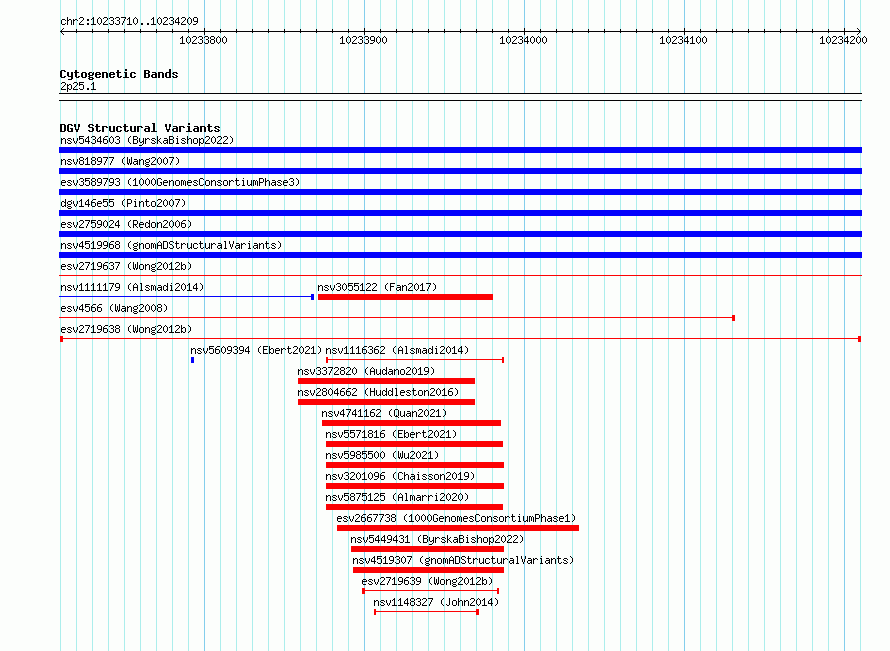Select the red bar under nsv5449431

427,549
